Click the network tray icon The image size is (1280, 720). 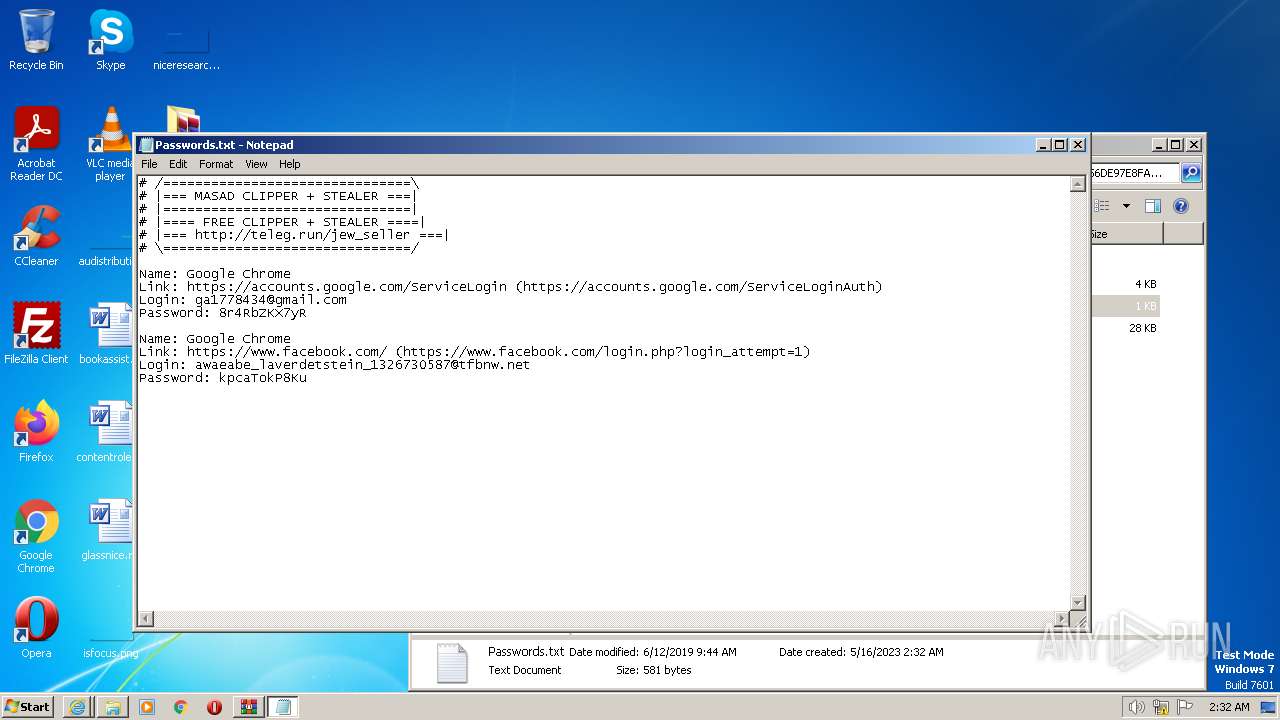1161,707
